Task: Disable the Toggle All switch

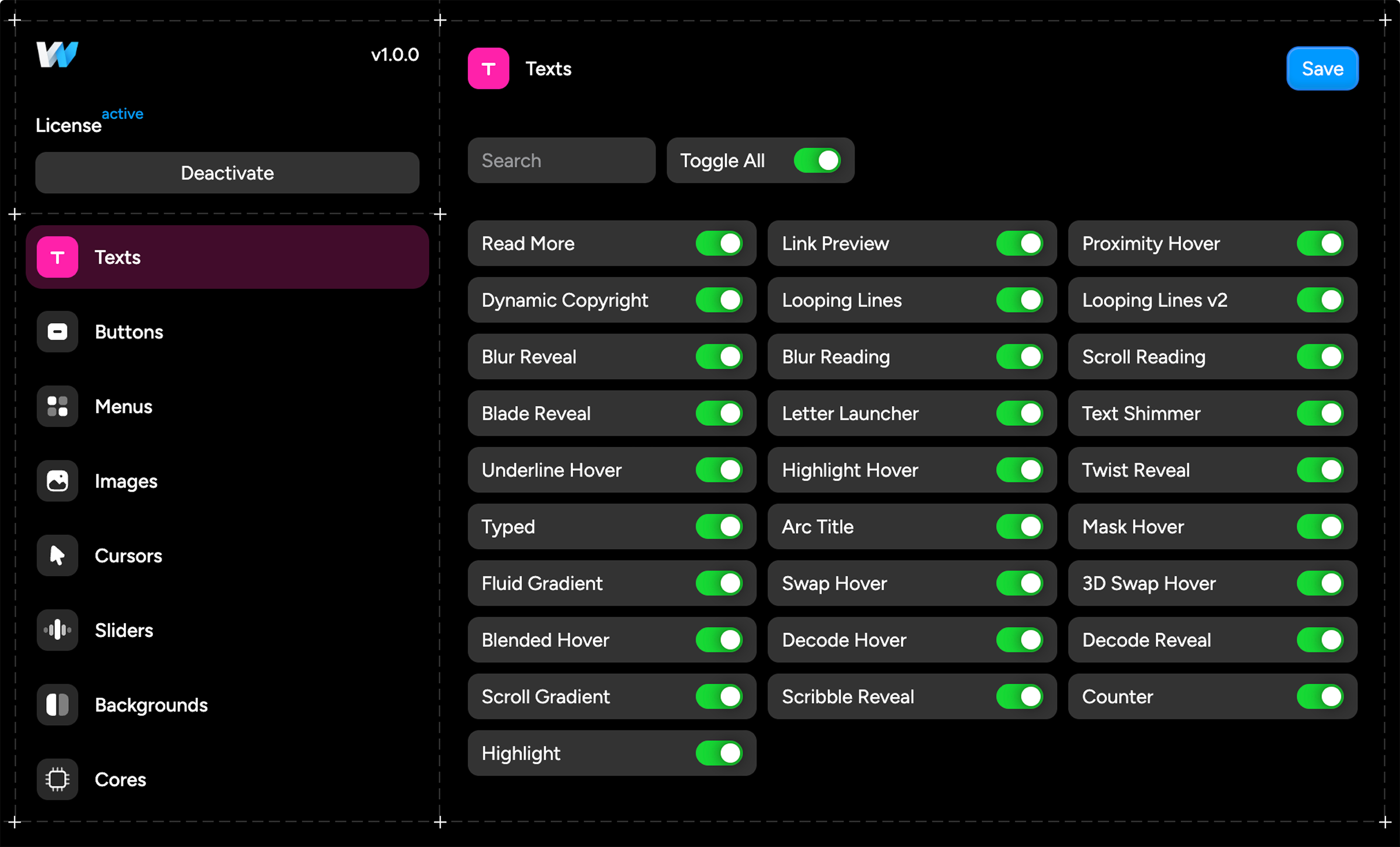Action: 817,160
